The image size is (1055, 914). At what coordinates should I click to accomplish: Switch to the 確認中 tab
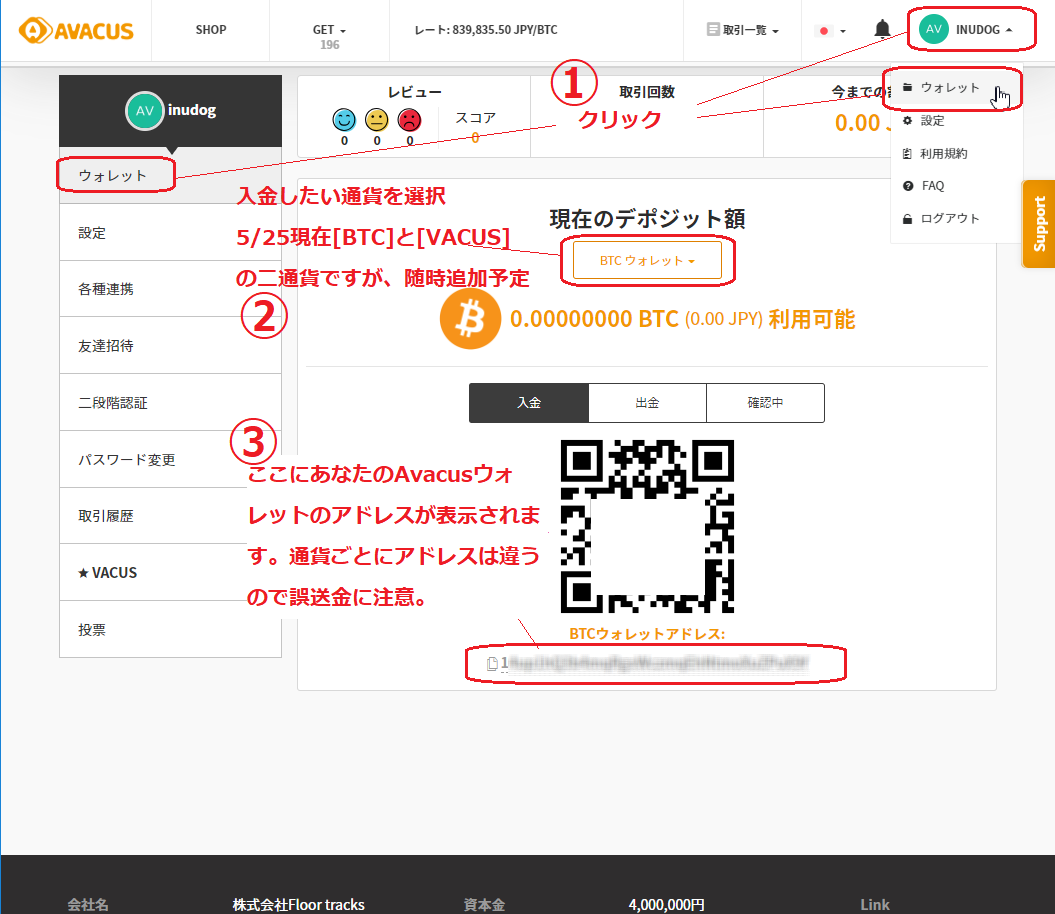(x=765, y=402)
